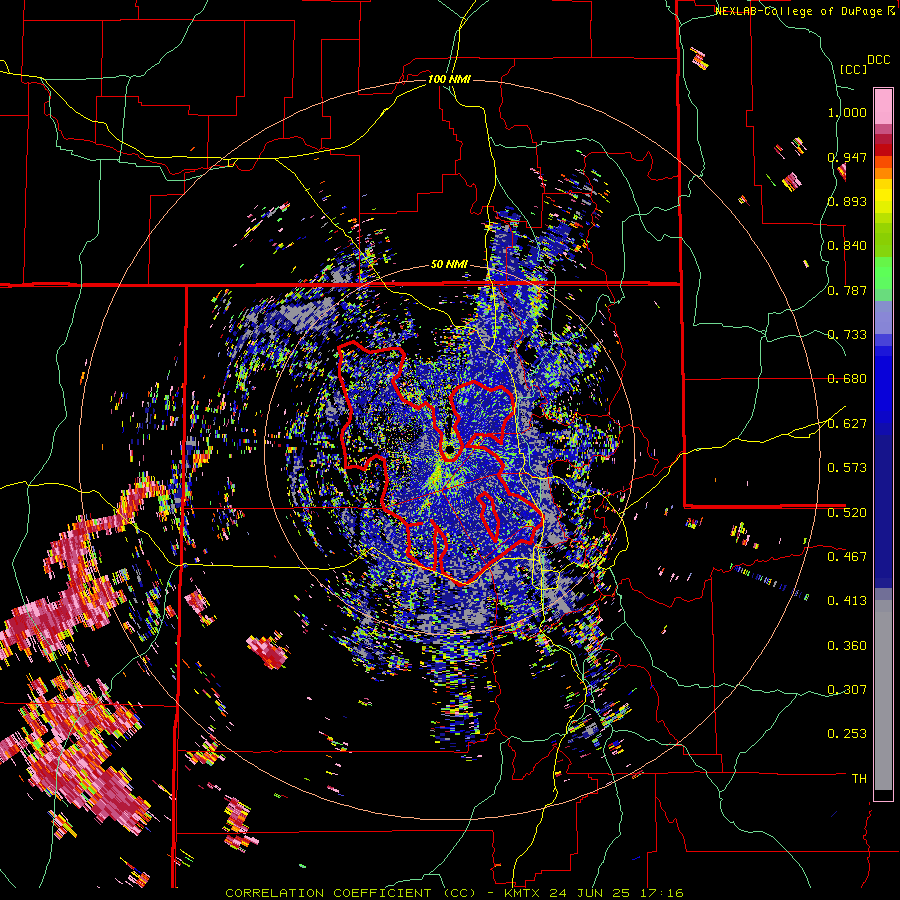Click the 0.520 scale value
The height and width of the screenshot is (900, 900).
(847, 513)
